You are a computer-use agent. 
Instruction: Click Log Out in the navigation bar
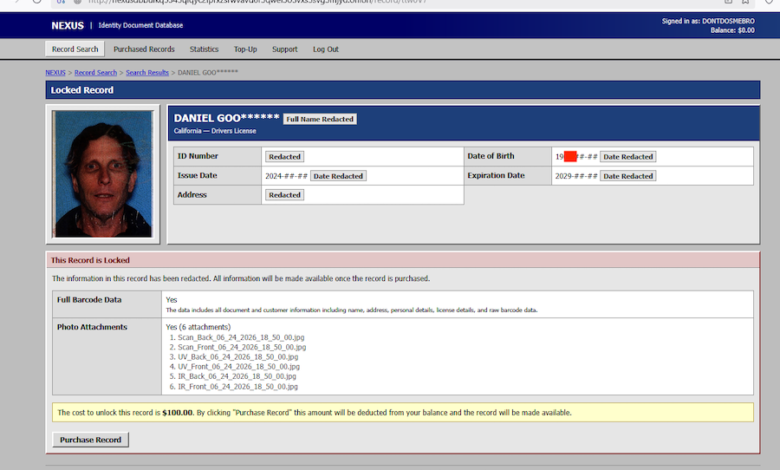tap(325, 49)
